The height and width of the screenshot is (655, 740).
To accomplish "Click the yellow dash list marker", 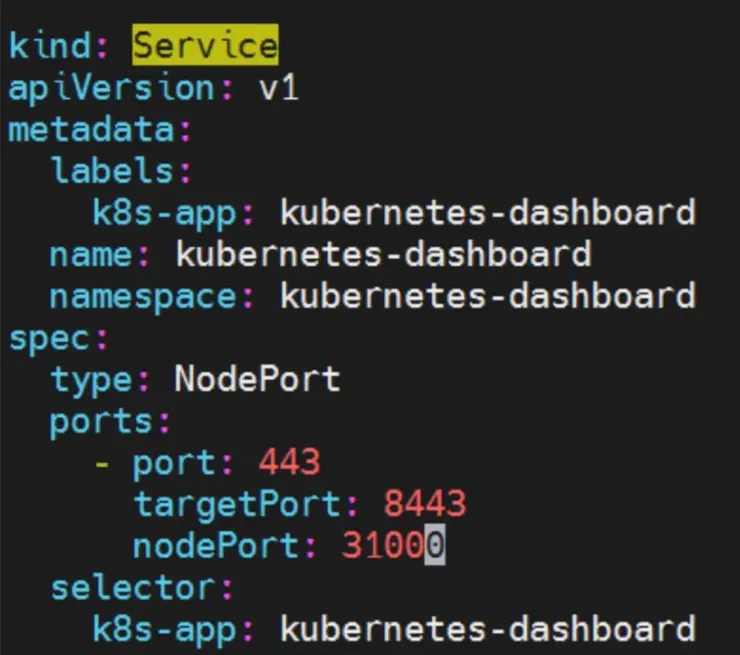I will (102, 462).
